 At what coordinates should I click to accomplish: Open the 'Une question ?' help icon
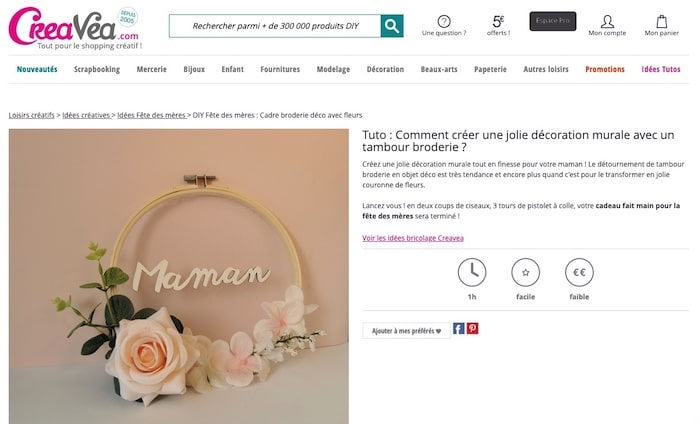444,21
